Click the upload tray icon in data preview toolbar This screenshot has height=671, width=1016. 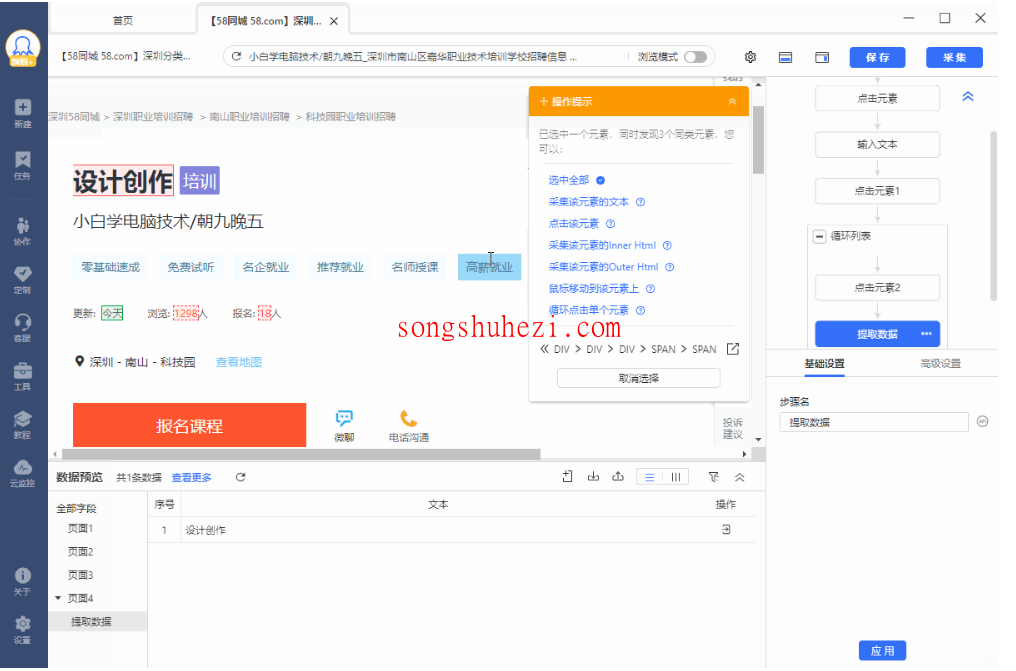point(618,477)
